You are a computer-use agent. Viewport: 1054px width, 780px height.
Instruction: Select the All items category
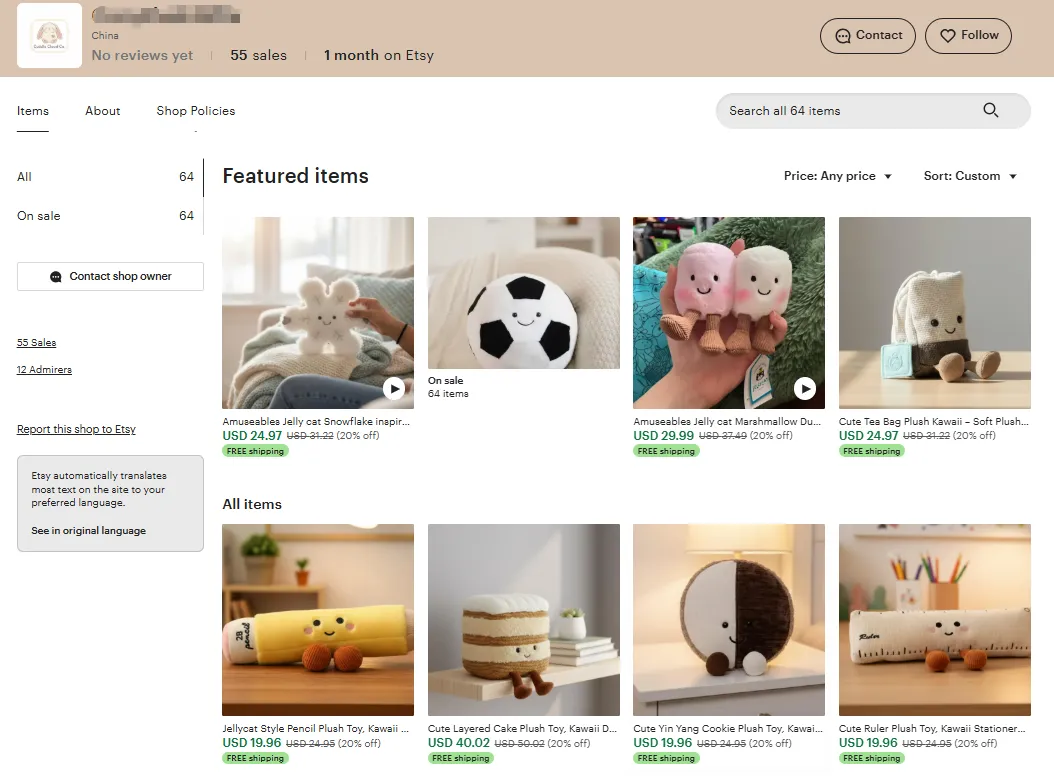pyautogui.click(x=25, y=177)
